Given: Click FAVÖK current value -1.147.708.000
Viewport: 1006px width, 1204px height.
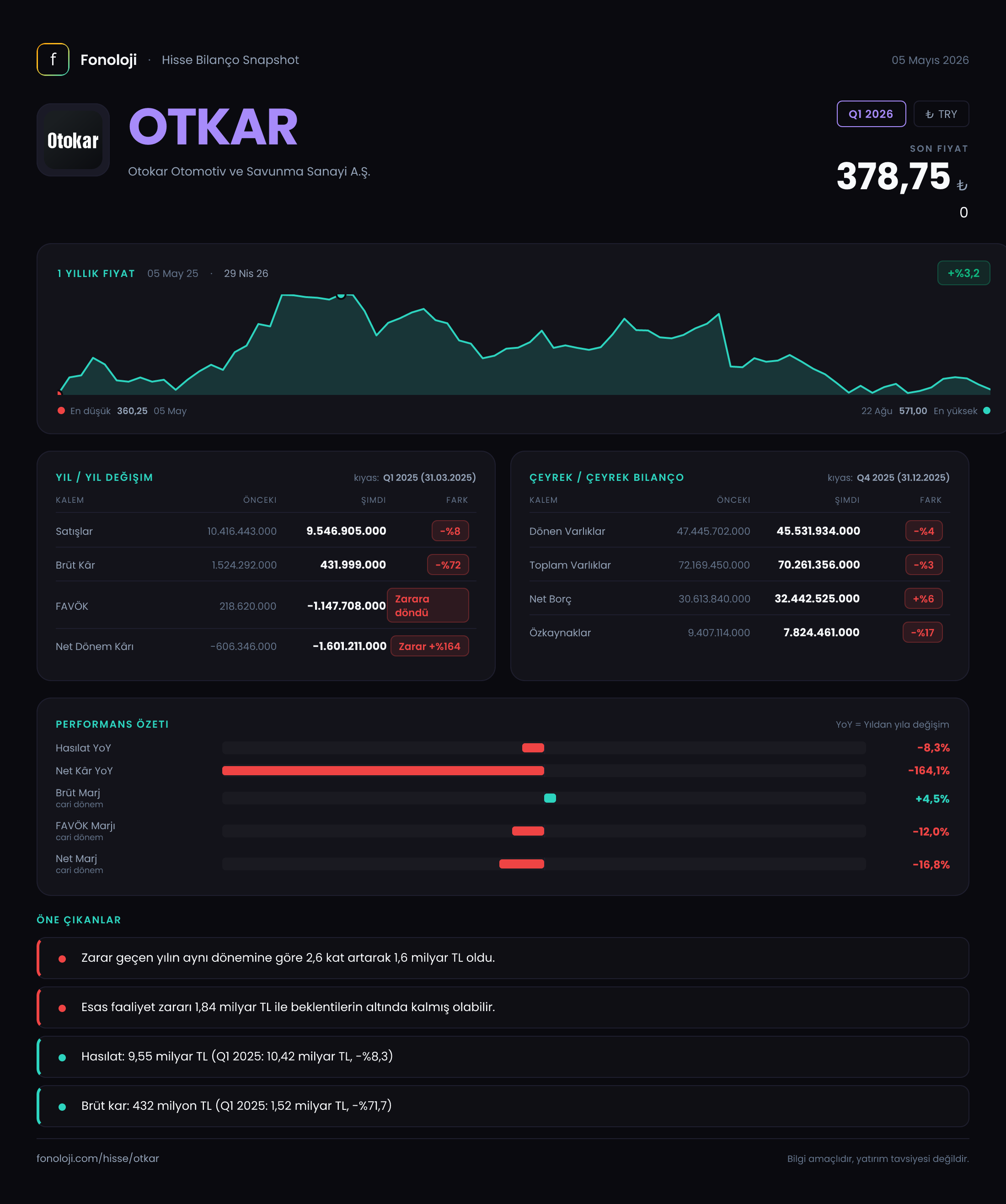Looking at the screenshot, I should [347, 606].
